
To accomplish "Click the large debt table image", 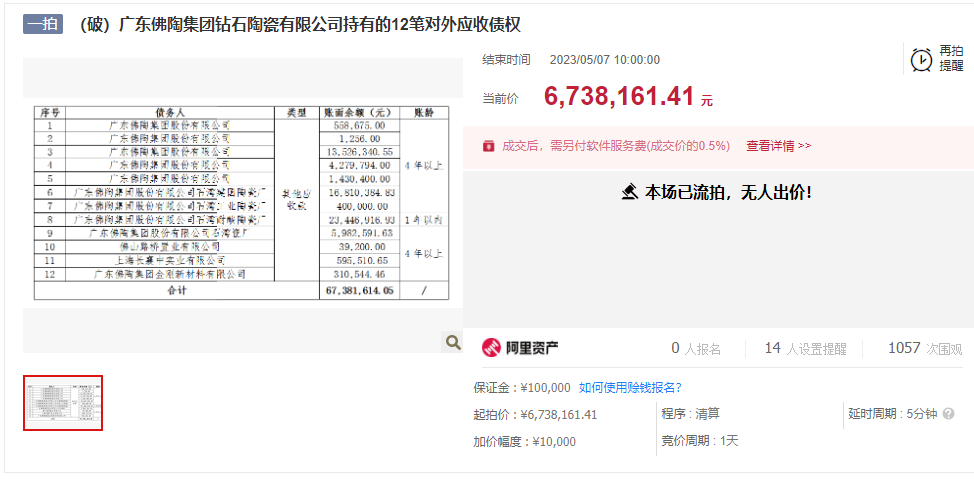I will [241, 203].
